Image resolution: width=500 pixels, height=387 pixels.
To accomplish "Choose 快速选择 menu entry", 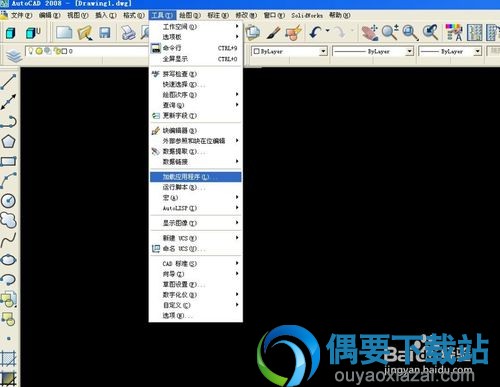I will pos(196,84).
